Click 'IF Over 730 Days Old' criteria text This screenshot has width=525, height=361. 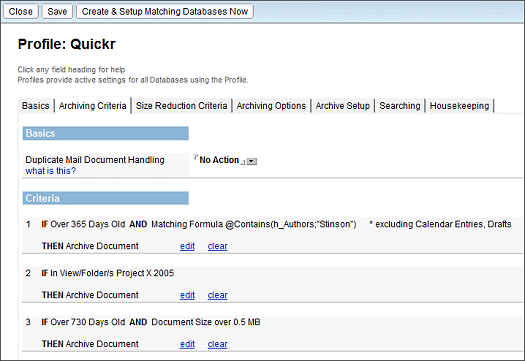[83, 322]
